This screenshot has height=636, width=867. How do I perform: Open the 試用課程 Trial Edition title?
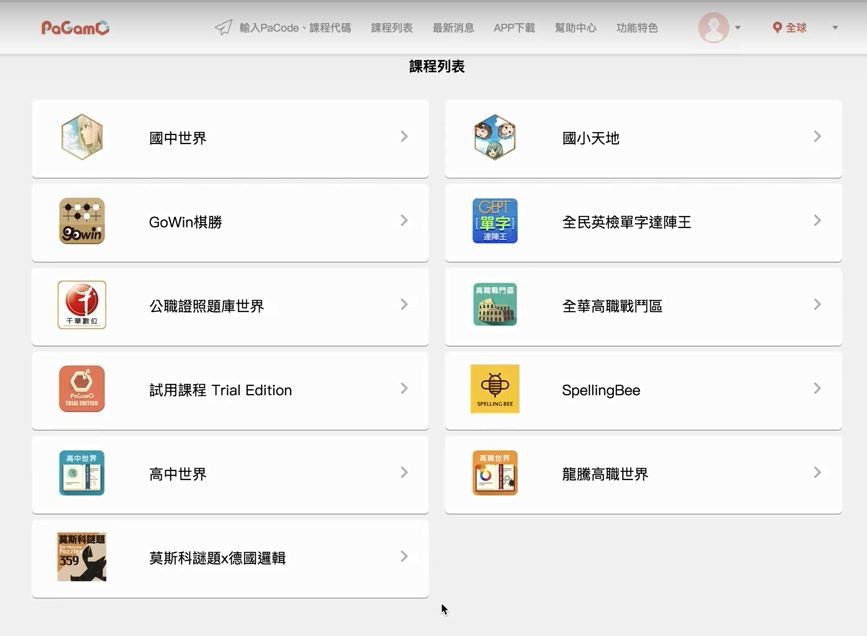[220, 390]
